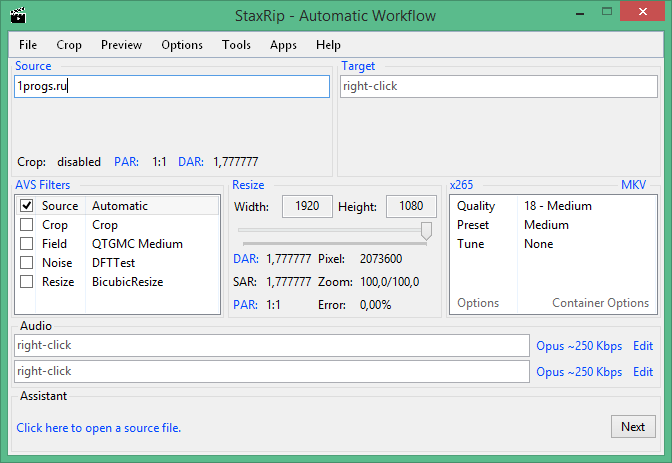Open the x265 encoder selection link
Screen dimensions: 672x463
point(461,185)
